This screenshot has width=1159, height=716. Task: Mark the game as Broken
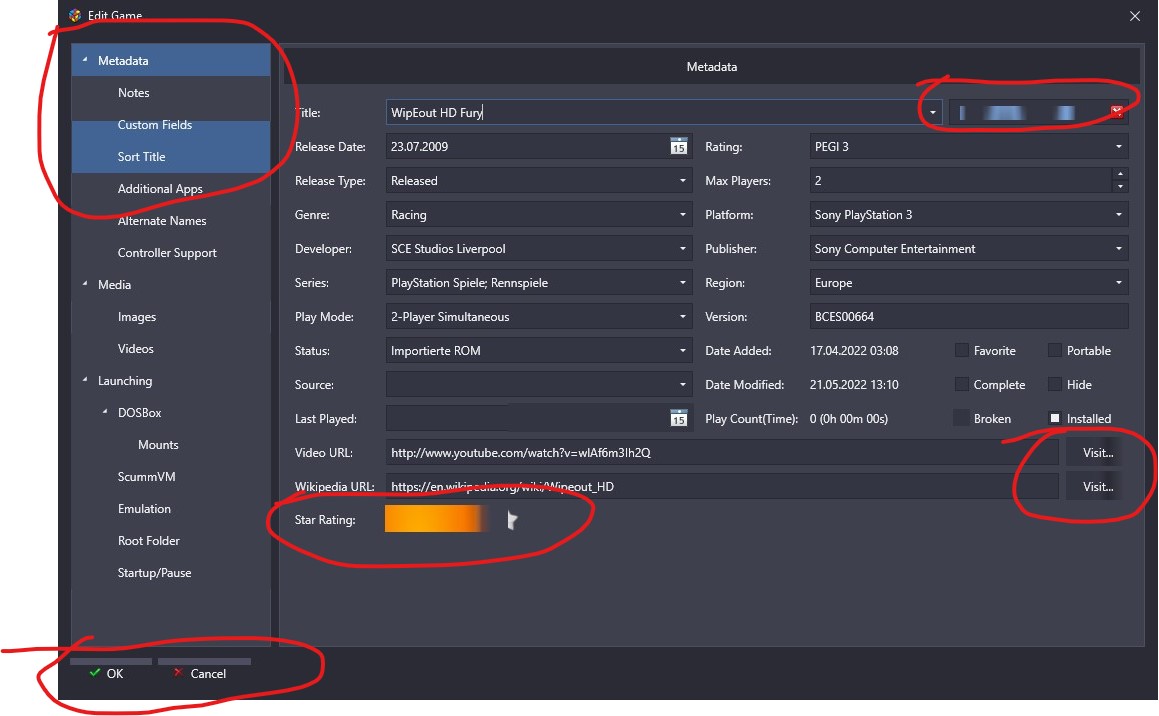pos(962,418)
